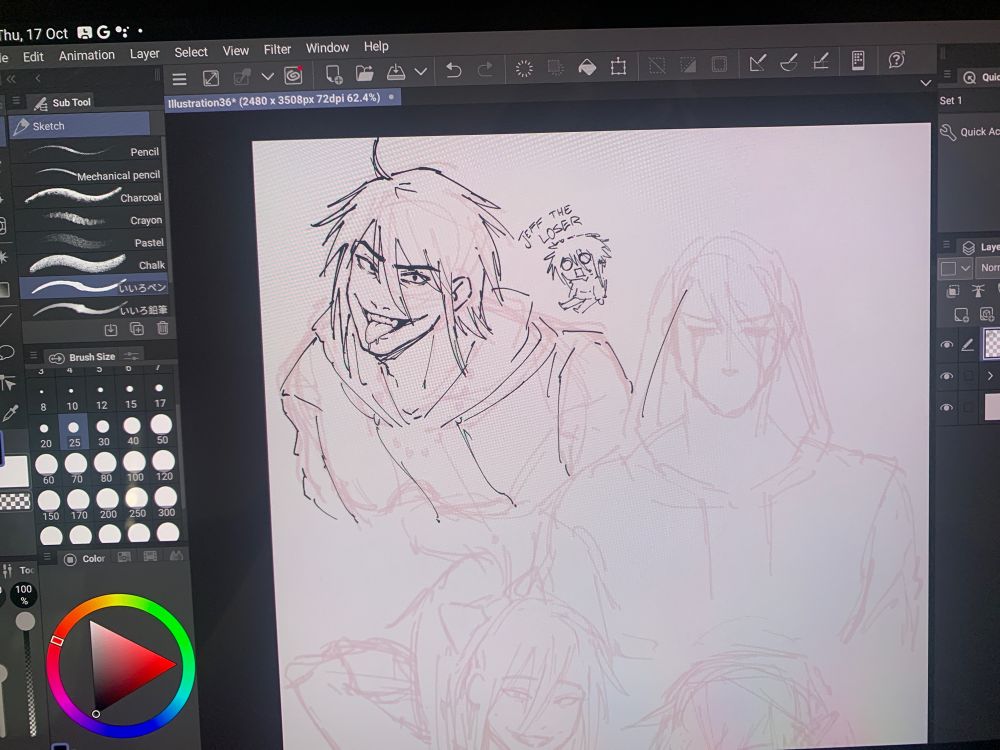Open the hamburger menu in the command bar
This screenshot has height=750, width=1000.
(x=180, y=78)
